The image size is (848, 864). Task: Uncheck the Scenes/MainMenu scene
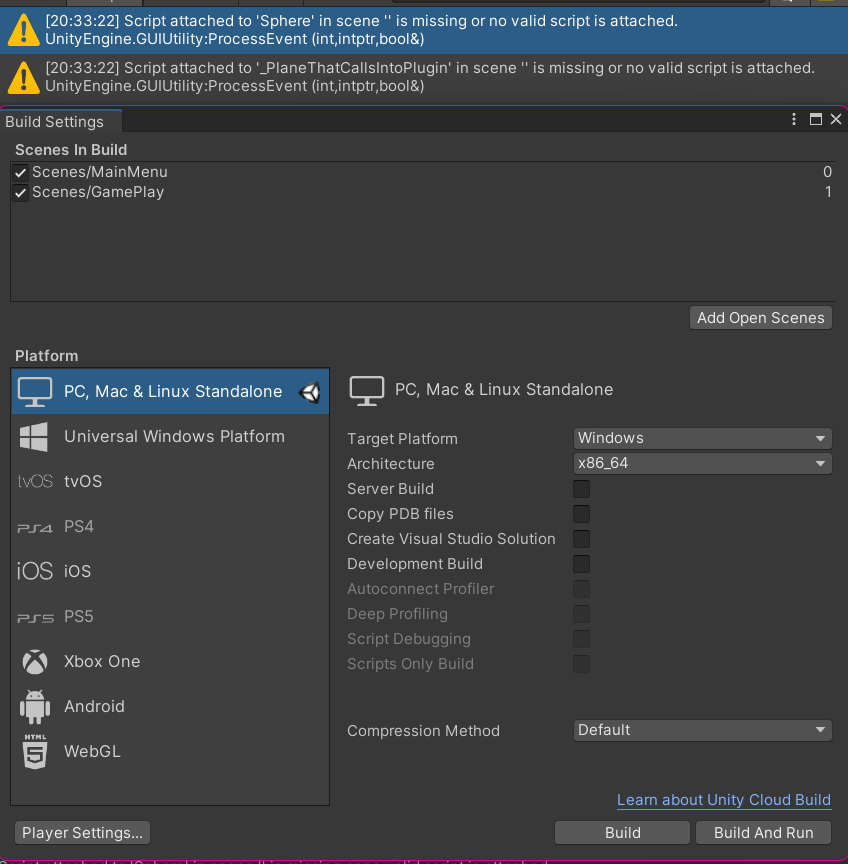click(x=21, y=171)
